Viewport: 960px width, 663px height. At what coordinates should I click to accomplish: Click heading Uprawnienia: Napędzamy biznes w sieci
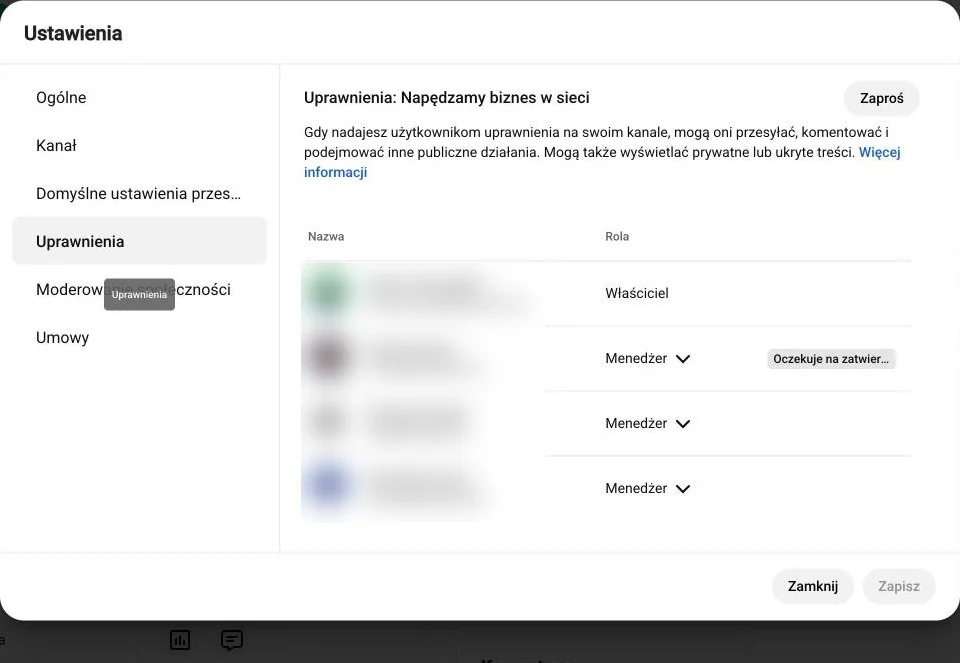[446, 98]
